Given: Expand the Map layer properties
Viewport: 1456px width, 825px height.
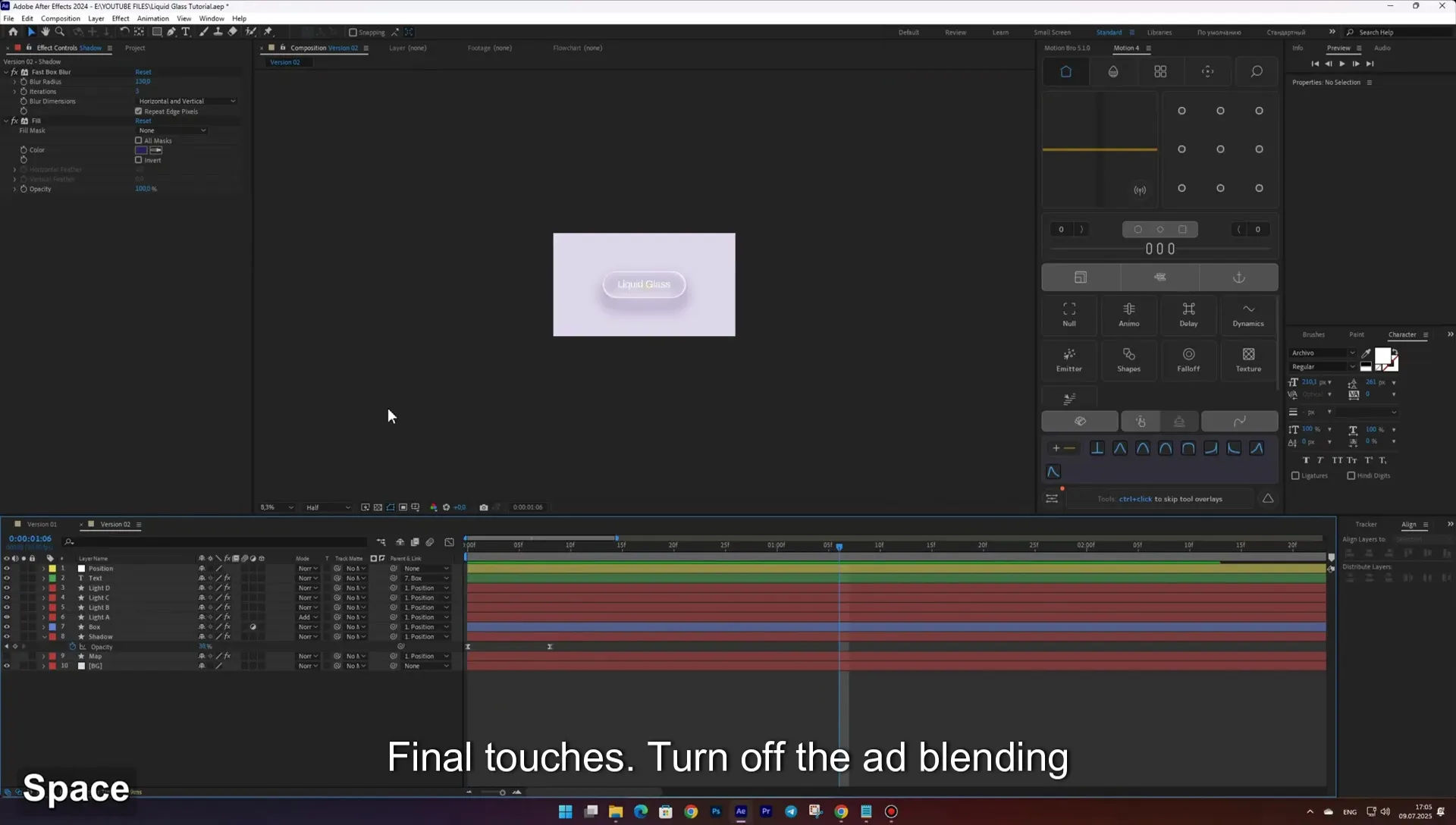Looking at the screenshot, I should (x=43, y=657).
